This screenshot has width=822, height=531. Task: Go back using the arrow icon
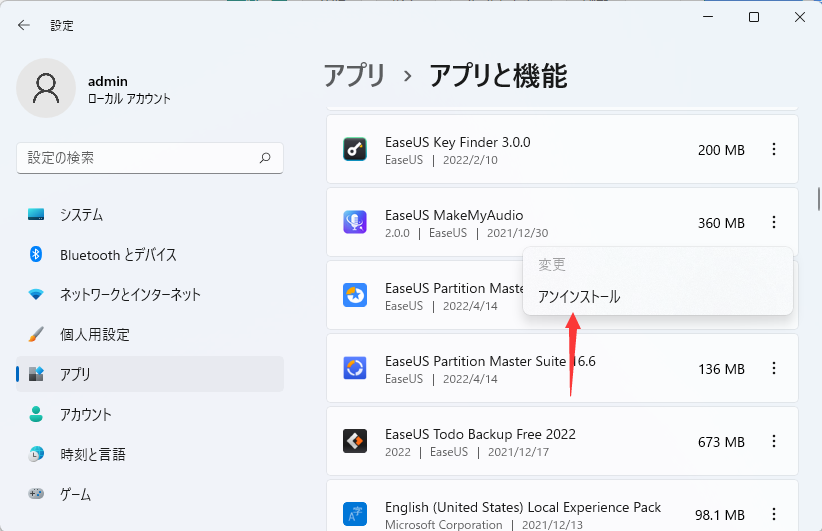click(24, 25)
